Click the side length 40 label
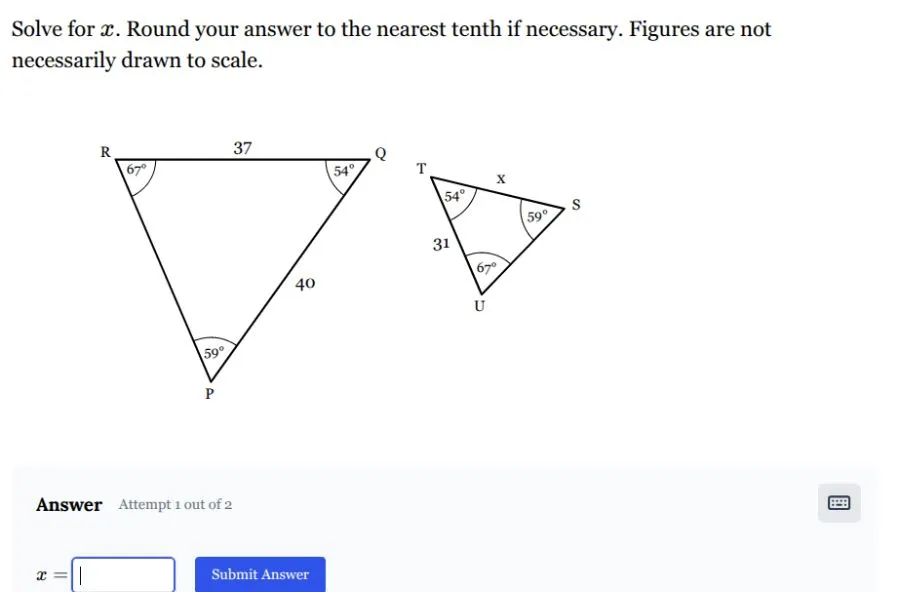Viewport: 900px width, 592px height. pyautogui.click(x=306, y=284)
